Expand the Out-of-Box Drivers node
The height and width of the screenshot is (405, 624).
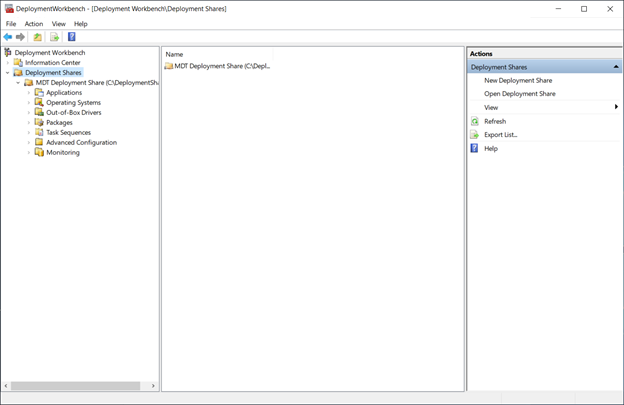[29, 113]
